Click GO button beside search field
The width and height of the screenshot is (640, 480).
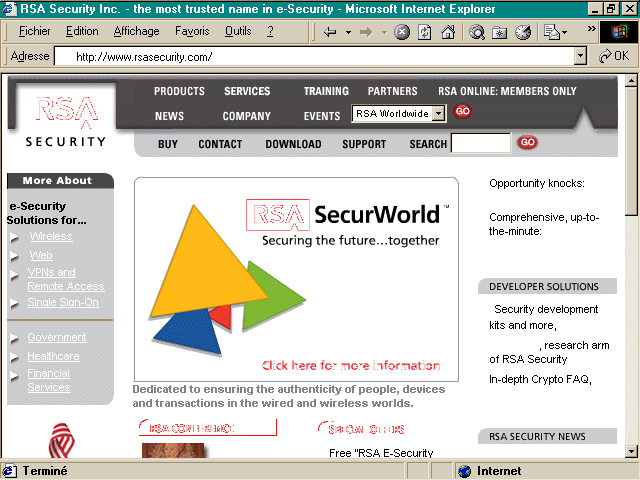(527, 142)
